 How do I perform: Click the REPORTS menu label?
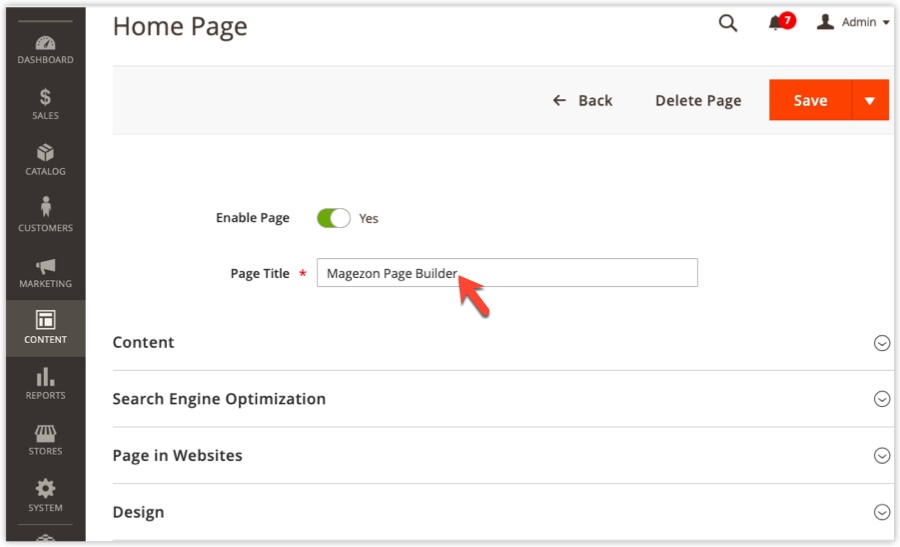coord(45,395)
